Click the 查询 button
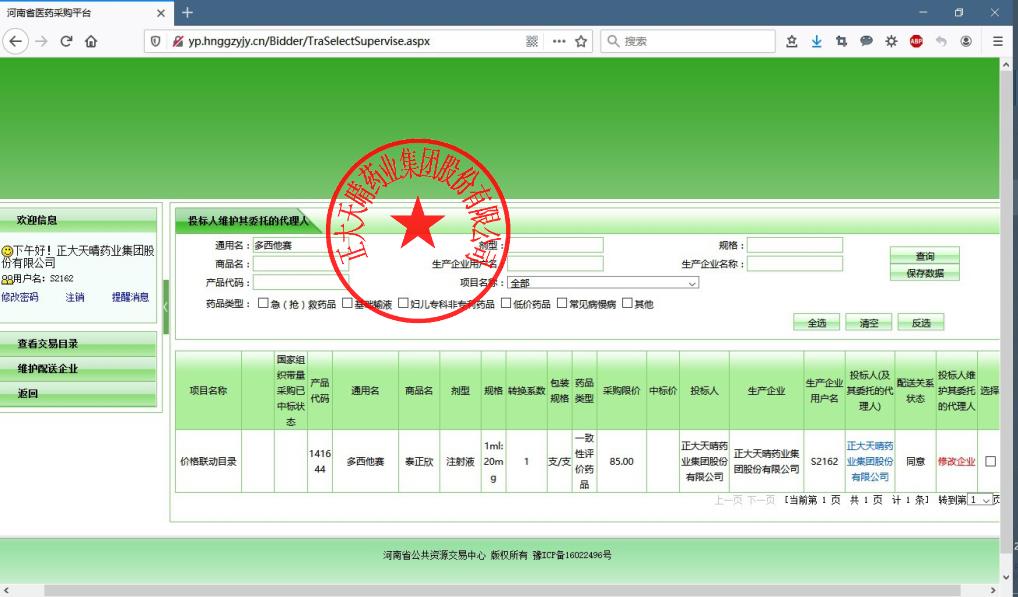1018x597 pixels. (925, 256)
